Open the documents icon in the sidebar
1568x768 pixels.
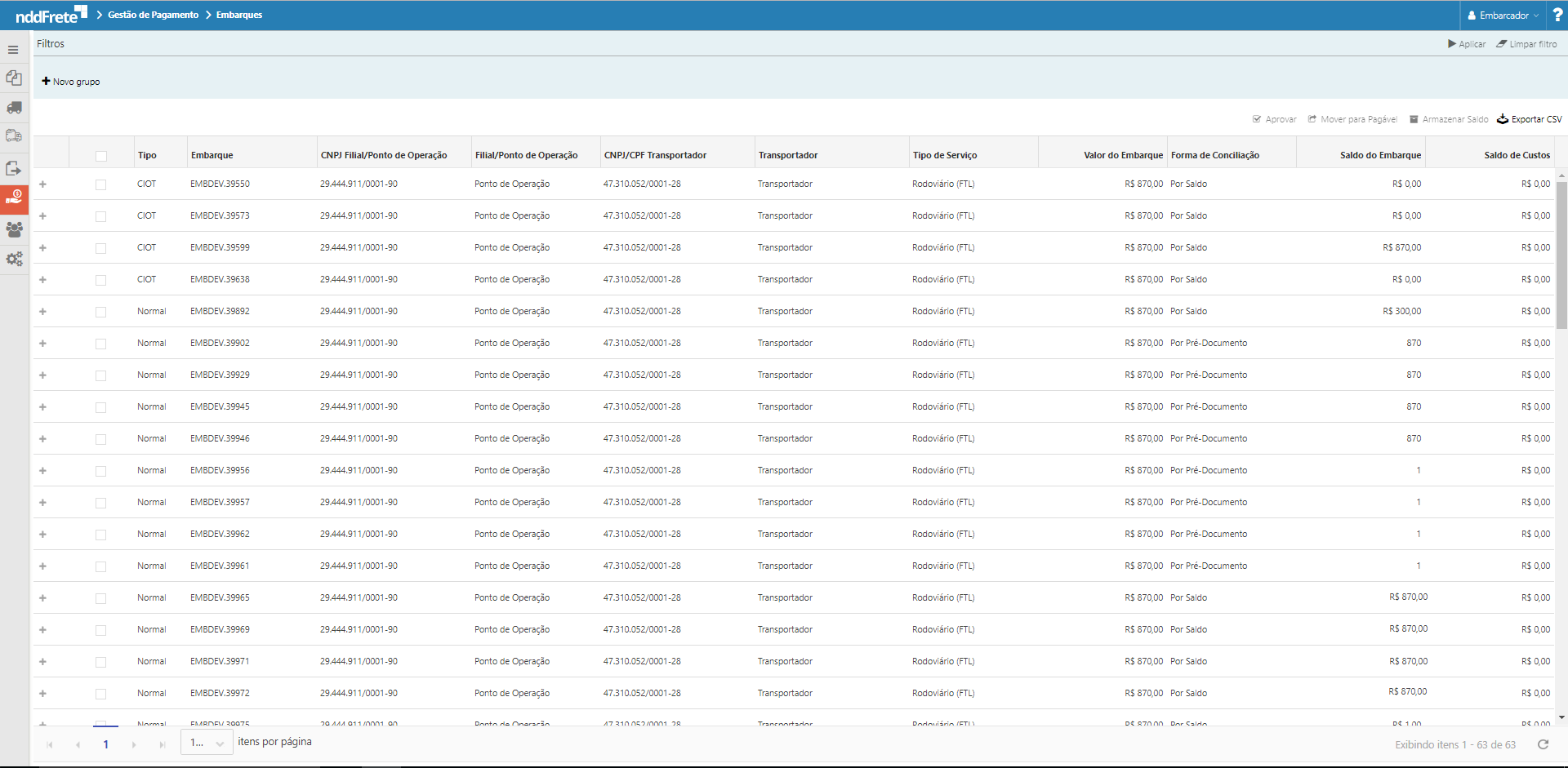point(14,78)
